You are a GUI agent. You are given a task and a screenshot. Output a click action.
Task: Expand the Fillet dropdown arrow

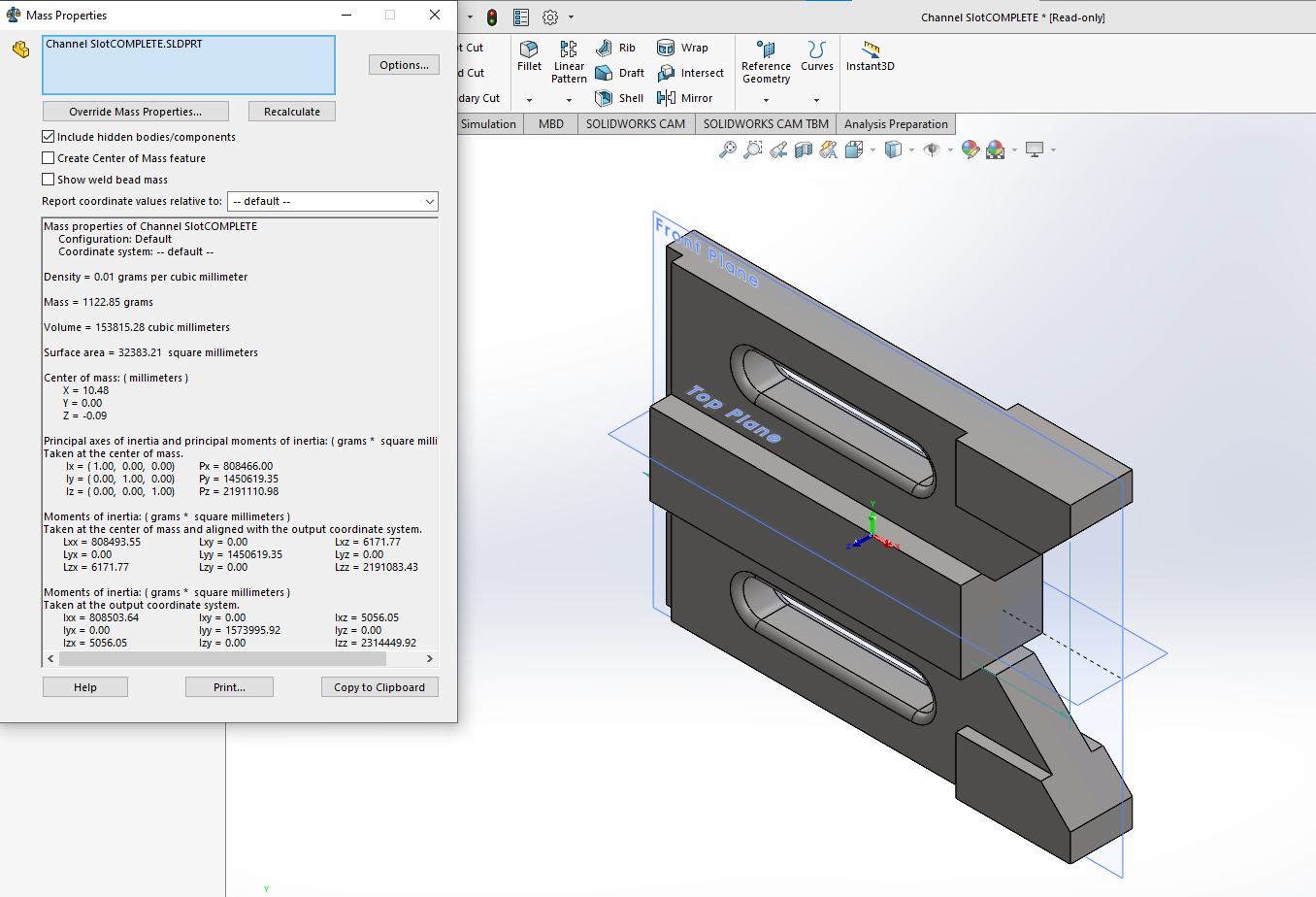[x=529, y=100]
